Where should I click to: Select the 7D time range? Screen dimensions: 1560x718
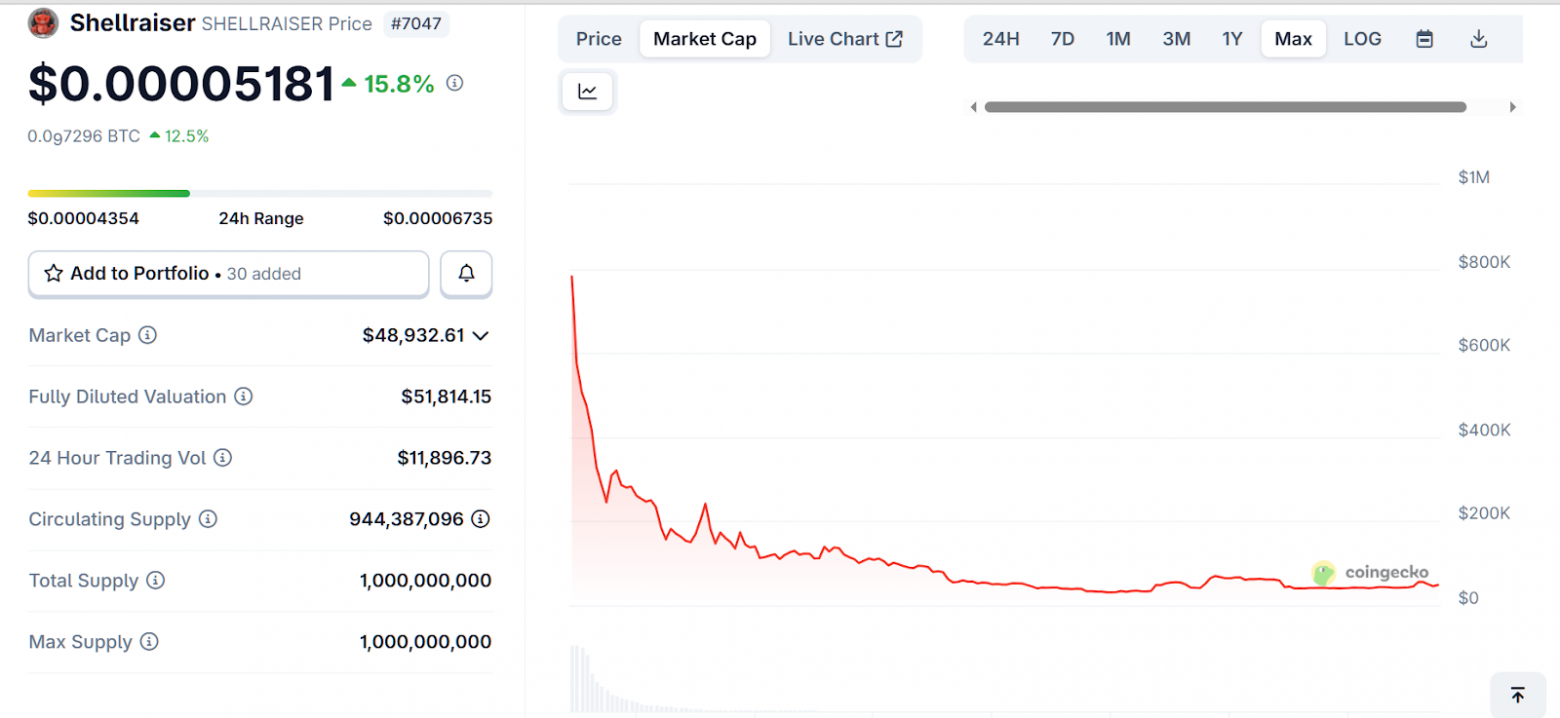coord(1062,39)
